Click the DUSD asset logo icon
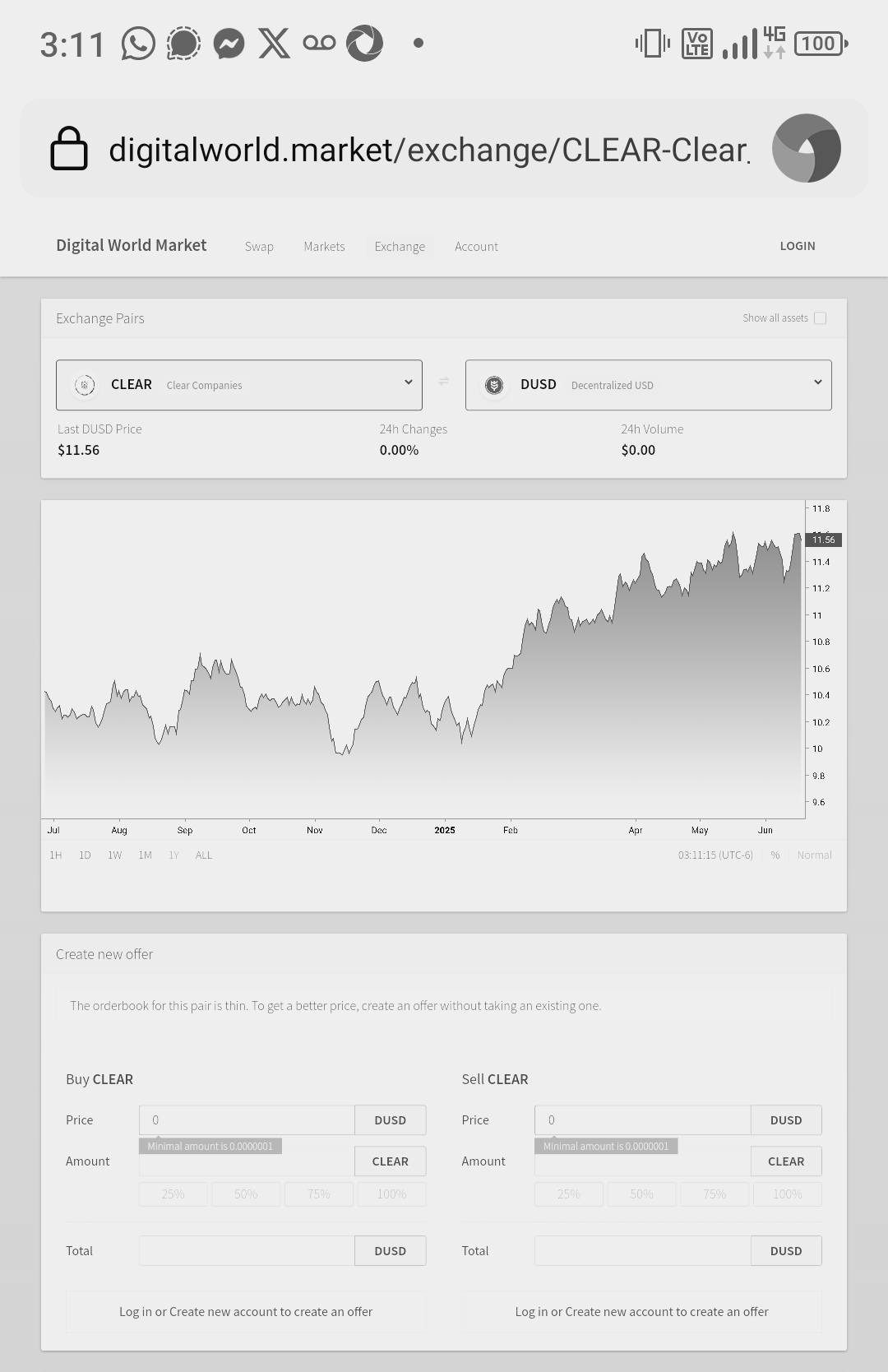Screen dimensions: 888x1372 [493, 385]
